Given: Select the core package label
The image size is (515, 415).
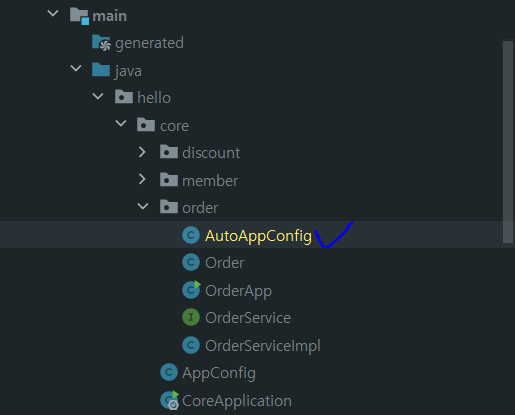Looking at the screenshot, I should tap(174, 126).
